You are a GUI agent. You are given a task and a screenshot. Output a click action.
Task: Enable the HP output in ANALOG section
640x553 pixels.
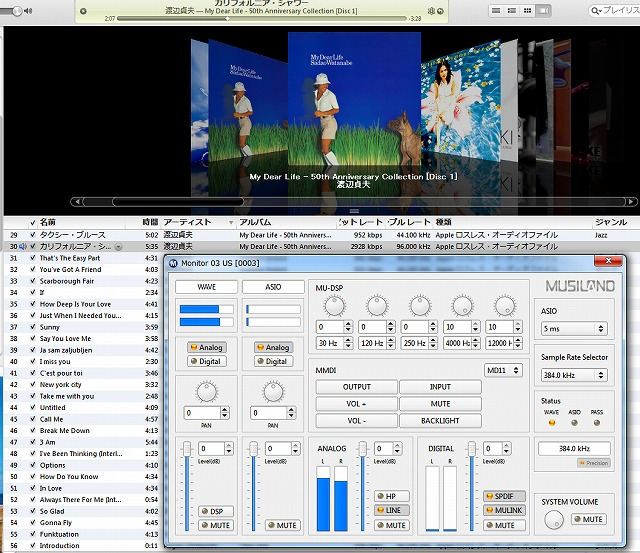392,496
